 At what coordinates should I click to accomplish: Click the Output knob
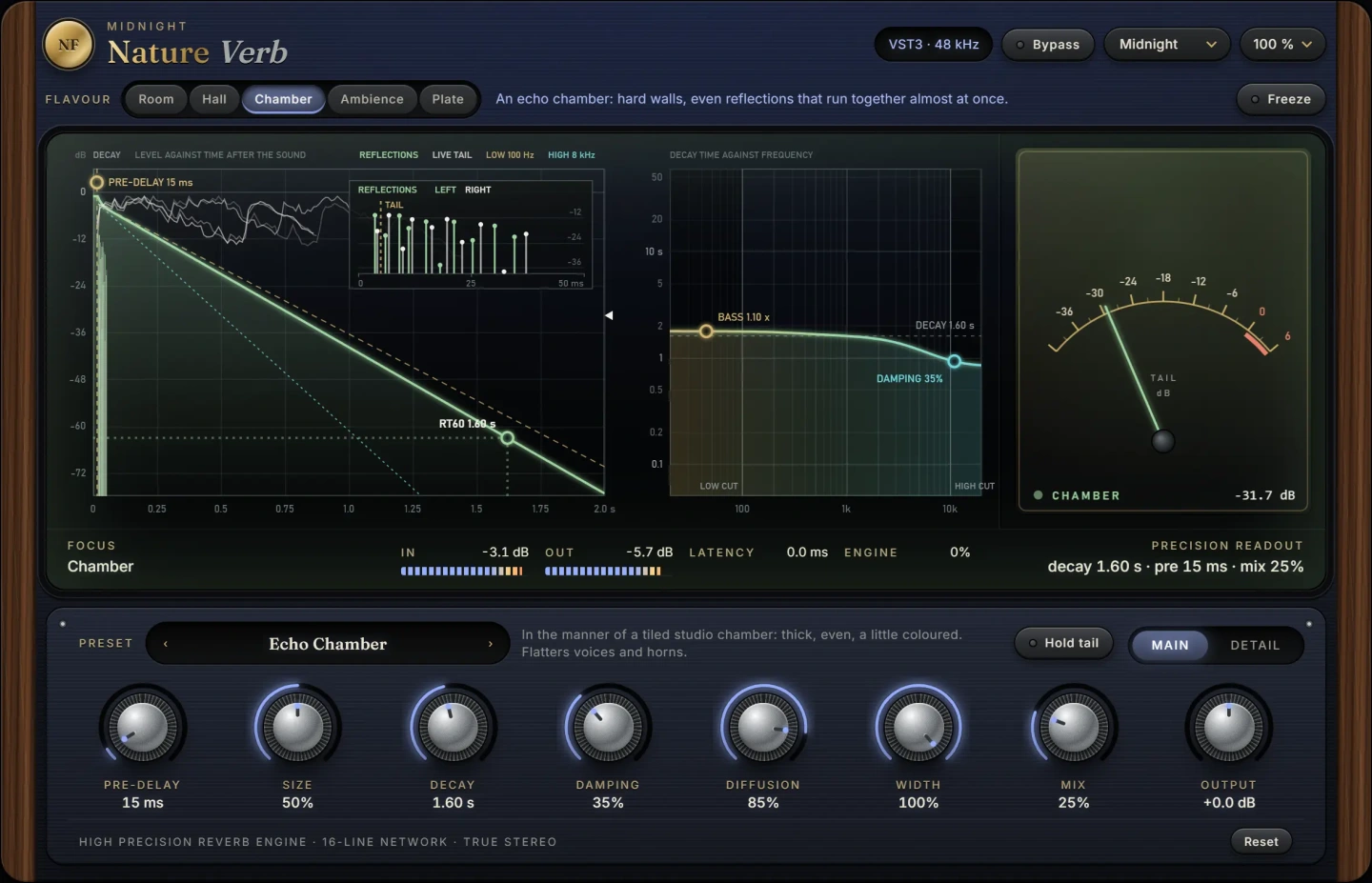click(1229, 728)
